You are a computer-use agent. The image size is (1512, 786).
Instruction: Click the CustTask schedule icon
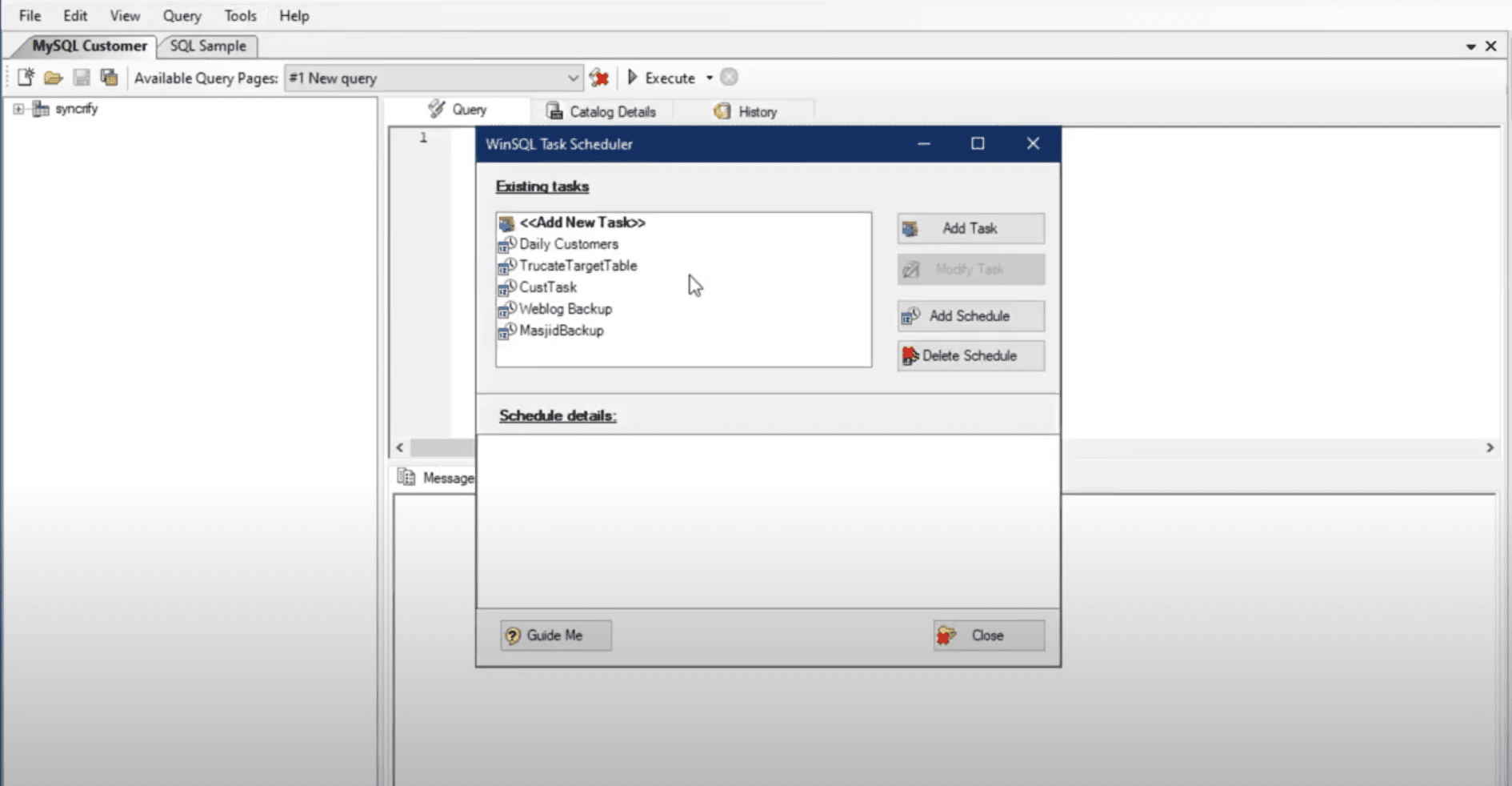click(x=507, y=287)
